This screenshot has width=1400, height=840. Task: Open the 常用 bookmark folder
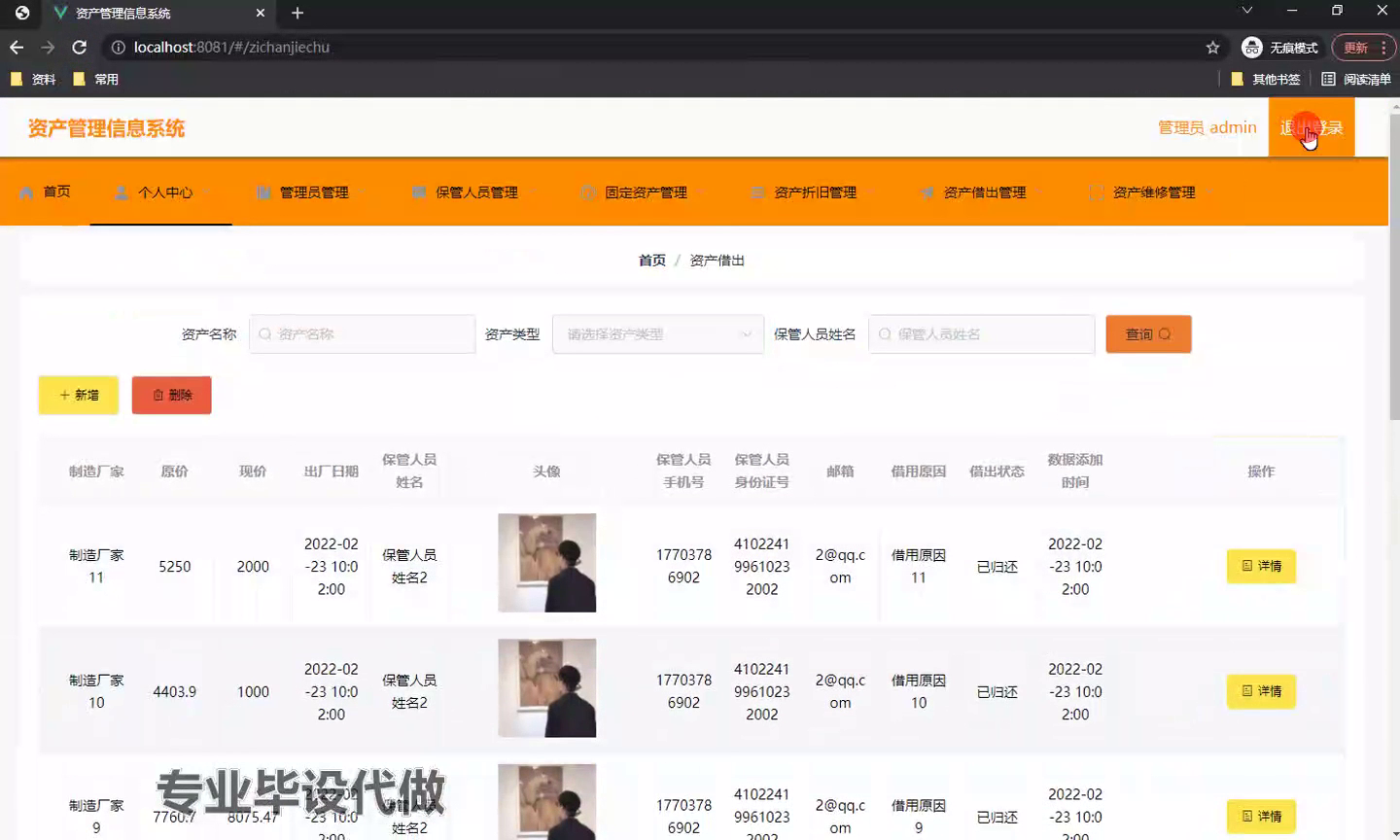tap(96, 79)
